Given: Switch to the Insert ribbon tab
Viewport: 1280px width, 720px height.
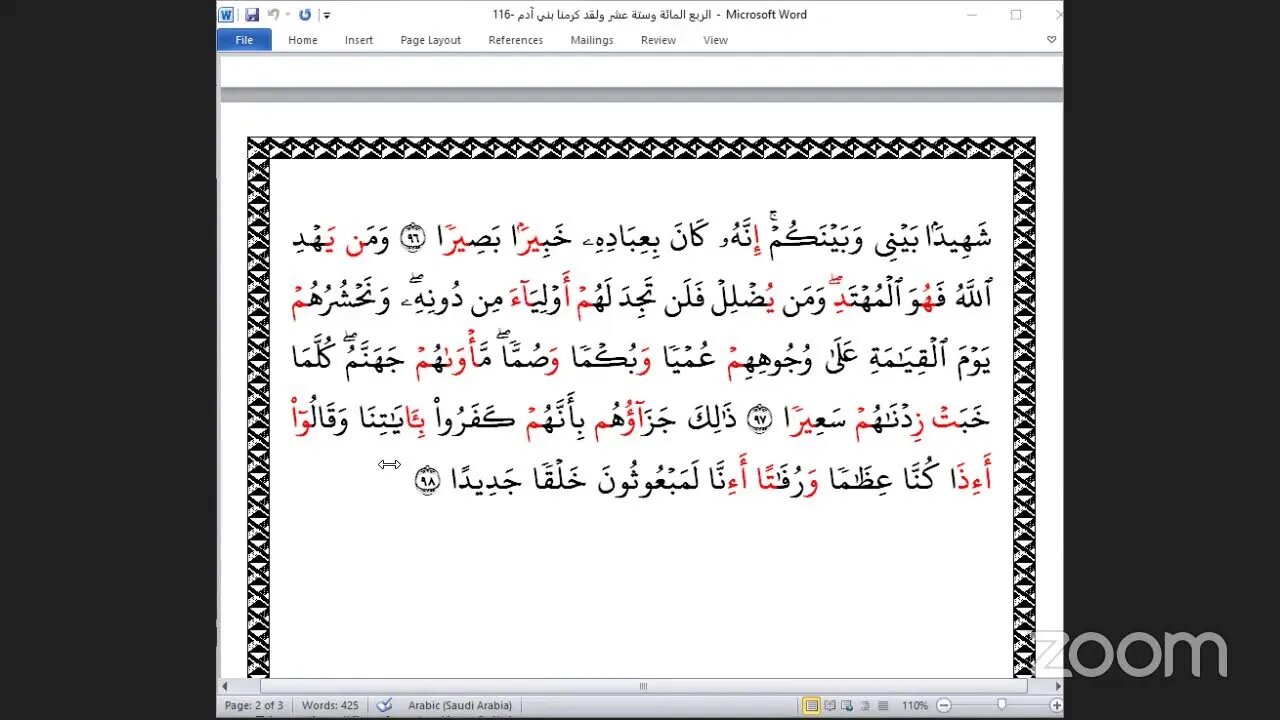Looking at the screenshot, I should tap(358, 40).
